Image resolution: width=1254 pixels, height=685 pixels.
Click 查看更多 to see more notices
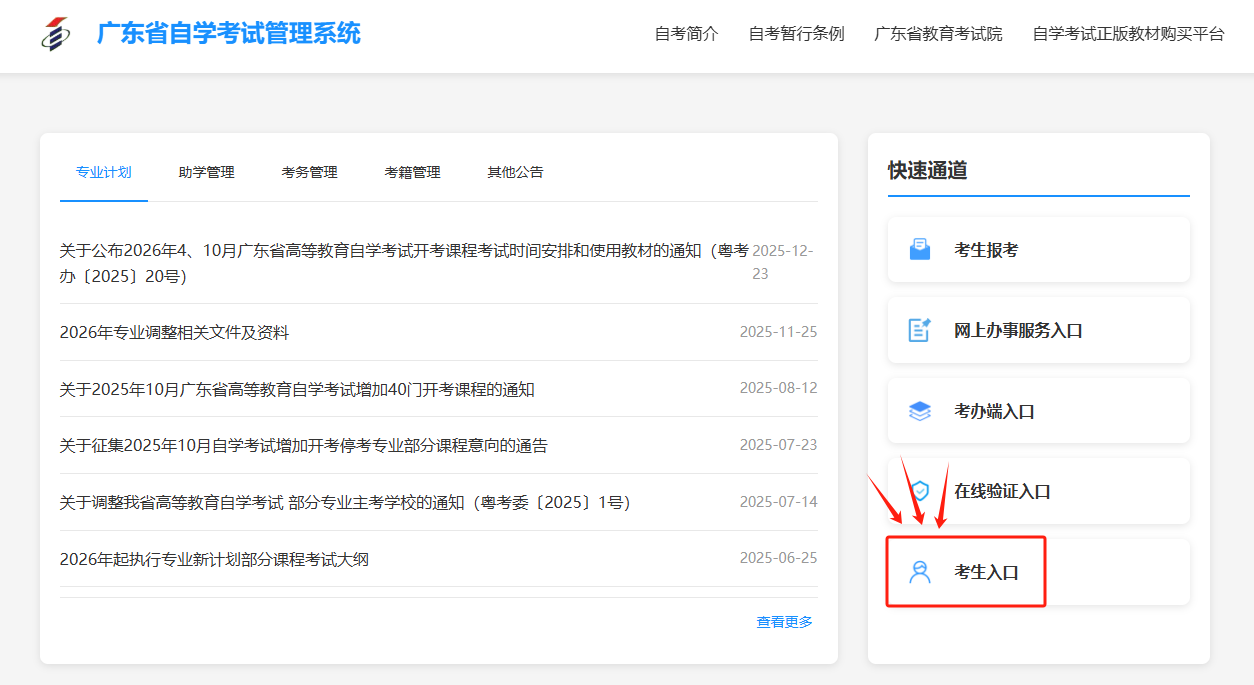(x=784, y=622)
